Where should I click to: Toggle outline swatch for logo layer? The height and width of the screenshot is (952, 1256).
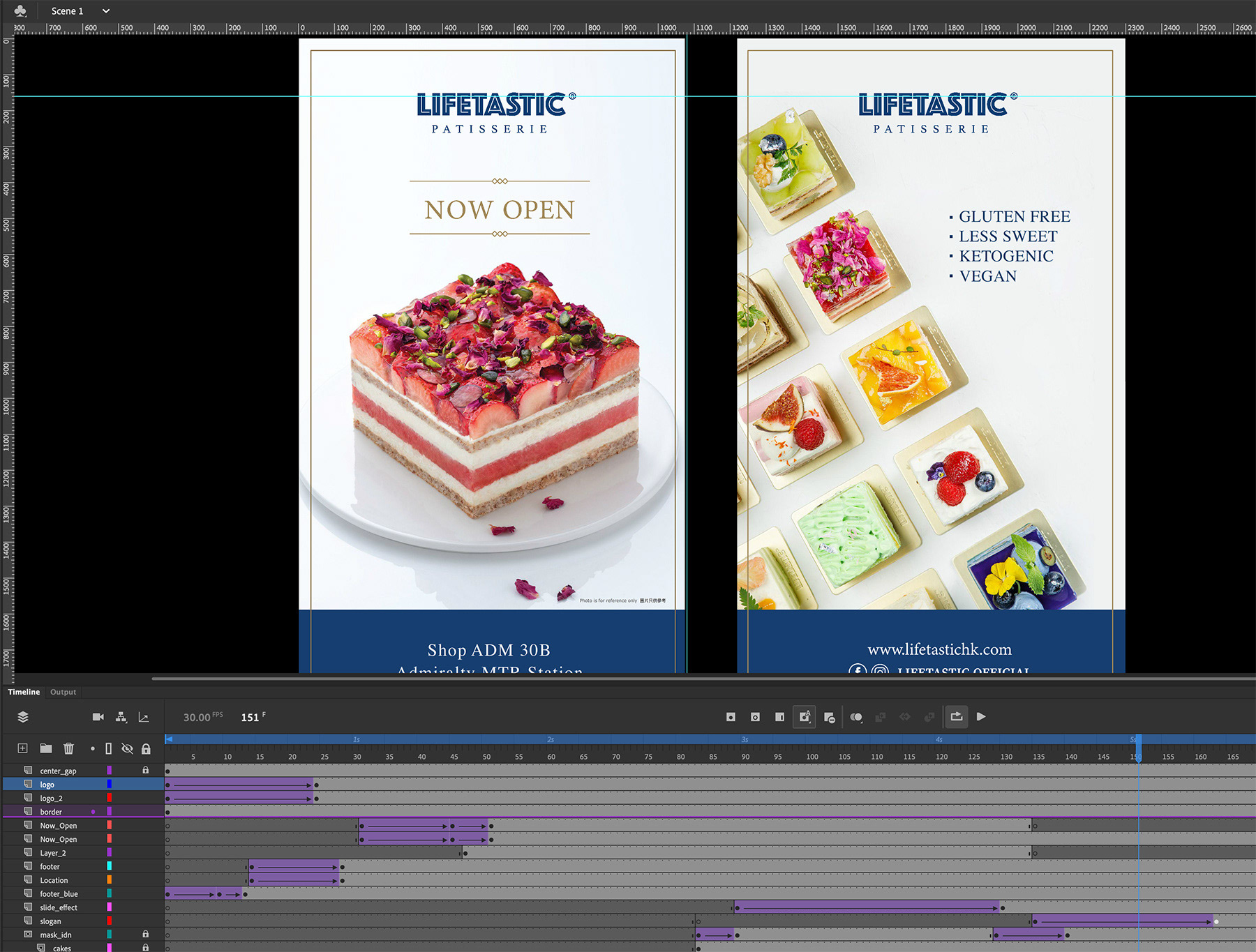click(x=109, y=785)
